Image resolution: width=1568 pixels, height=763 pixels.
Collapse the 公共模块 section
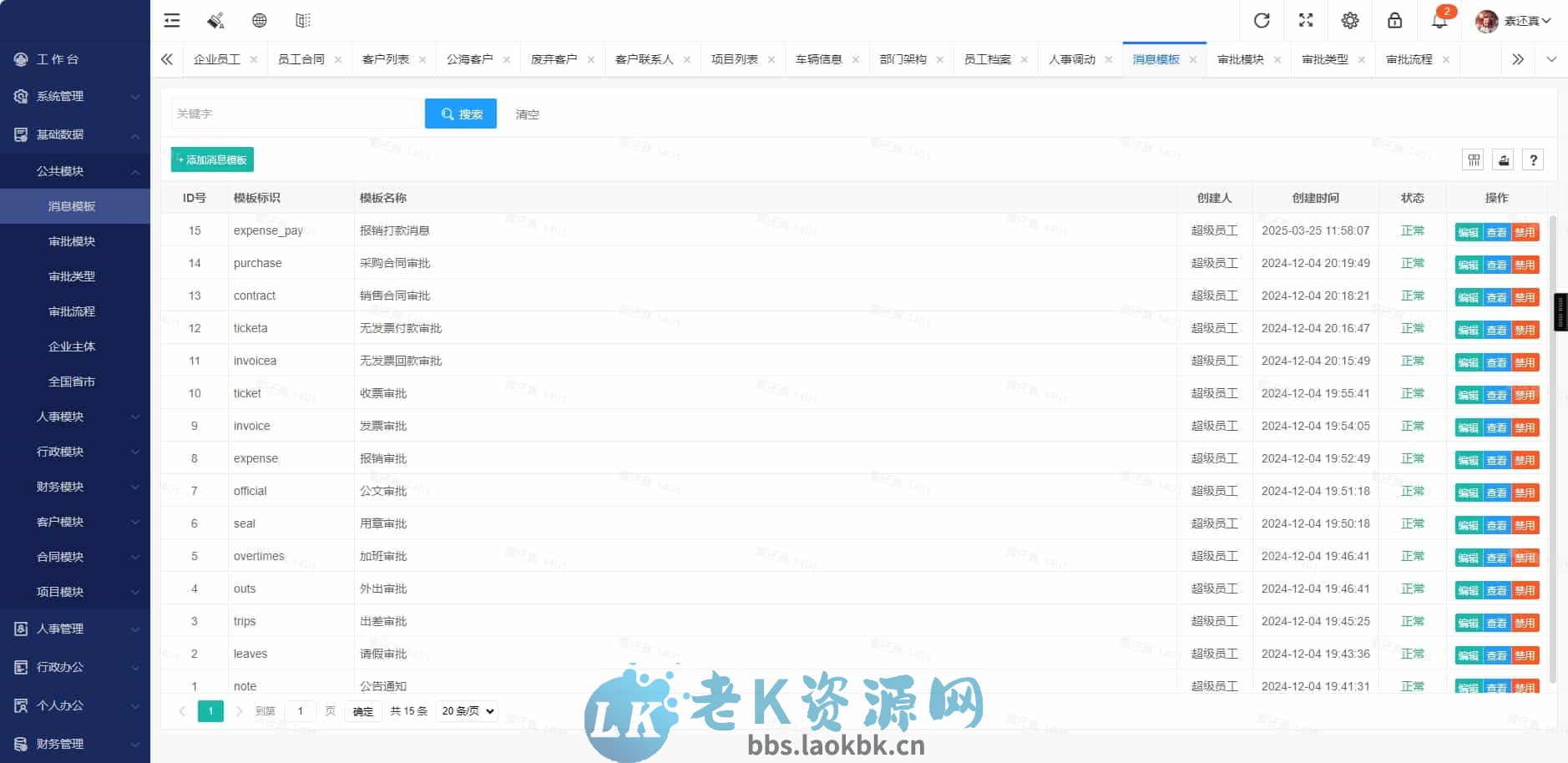click(x=75, y=170)
